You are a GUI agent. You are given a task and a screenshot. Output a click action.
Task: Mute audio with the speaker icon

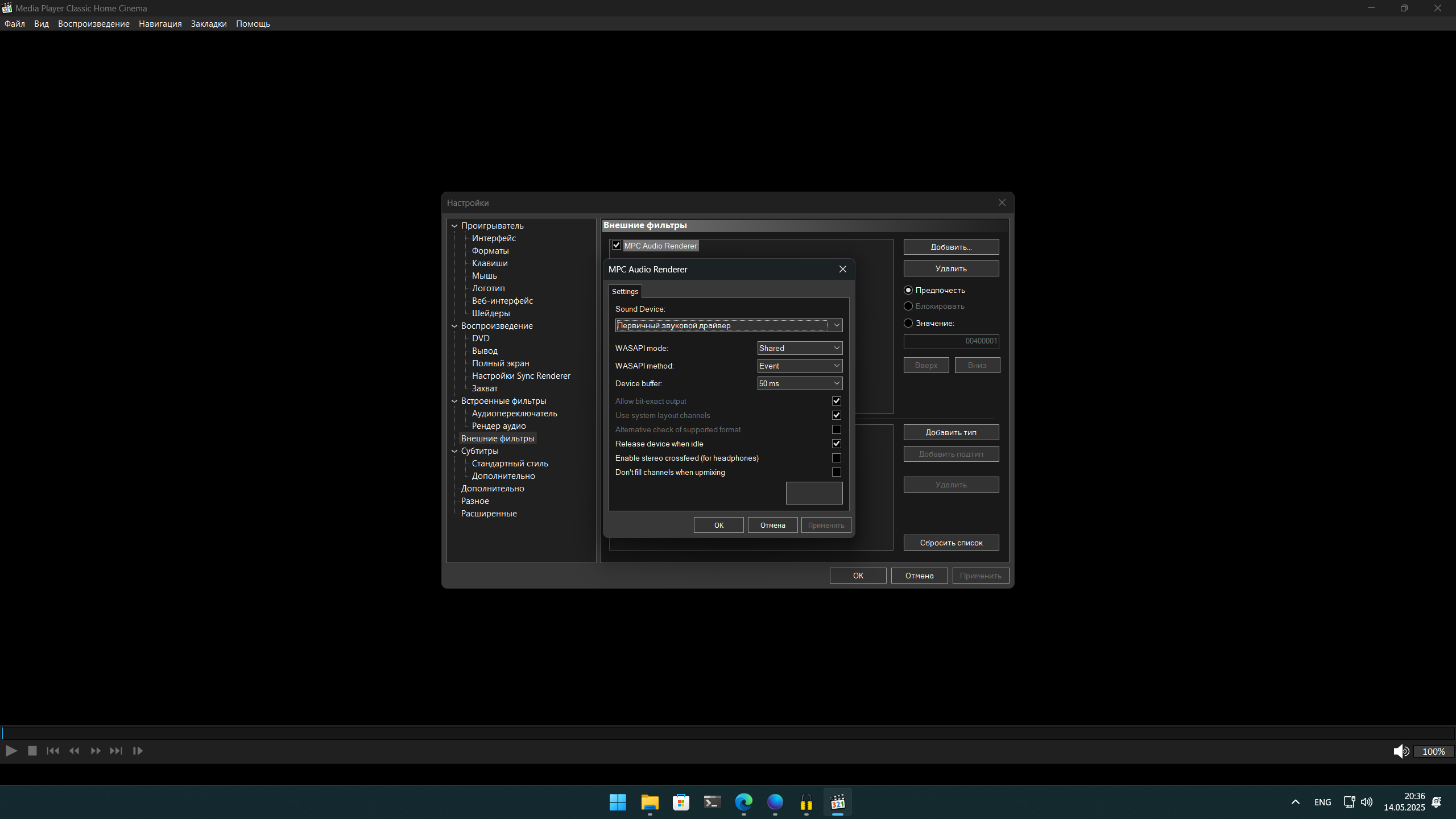click(1400, 751)
